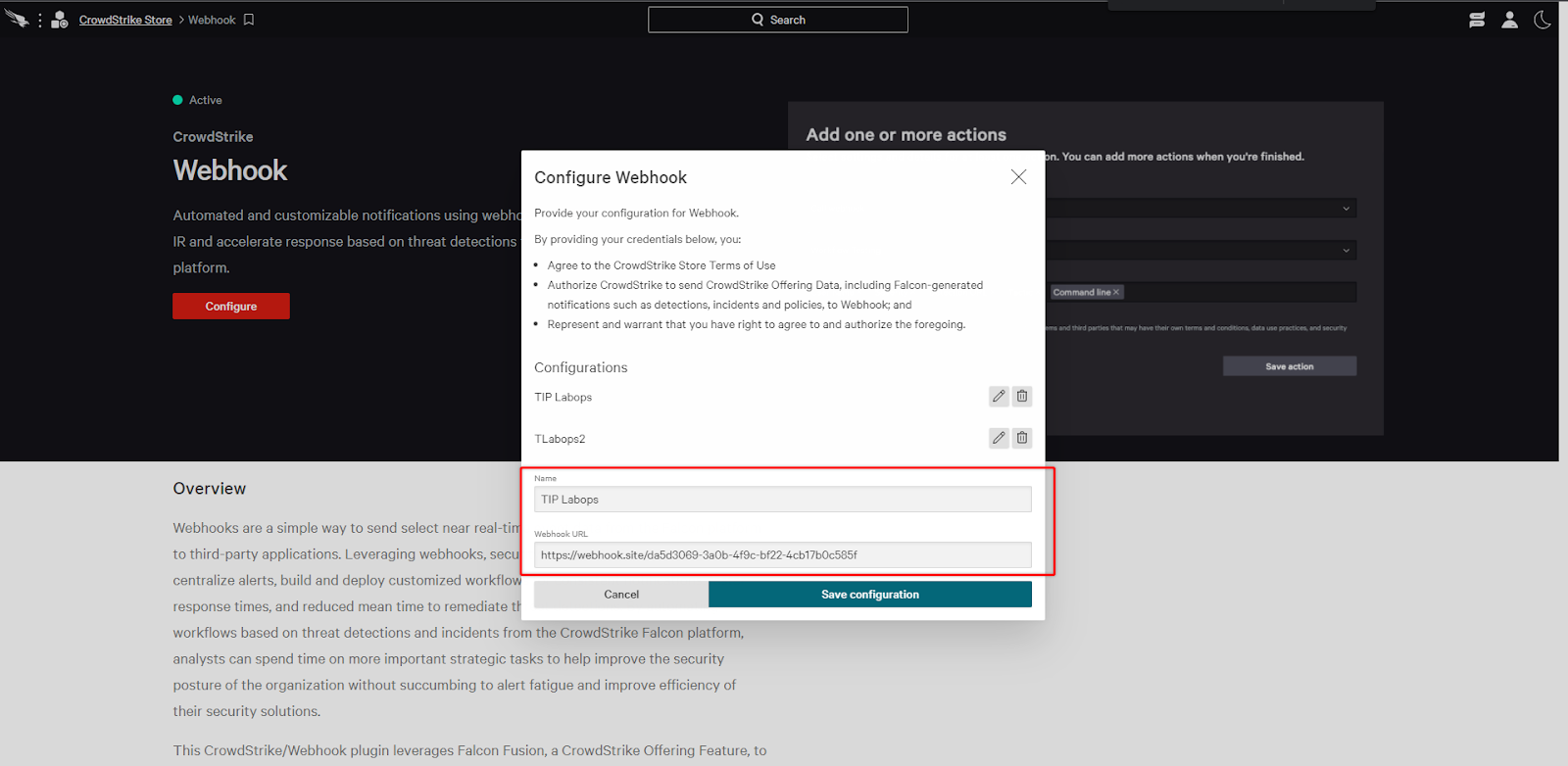Select the TLabops2 configuration name
Viewport: 1568px width, 766px height.
click(560, 439)
